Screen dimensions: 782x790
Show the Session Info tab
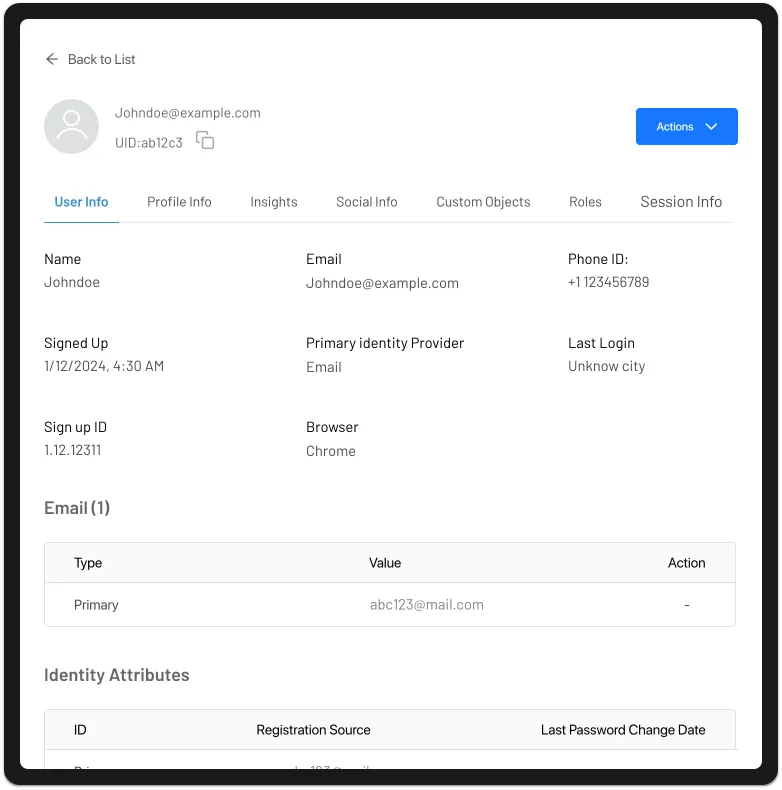click(x=680, y=202)
